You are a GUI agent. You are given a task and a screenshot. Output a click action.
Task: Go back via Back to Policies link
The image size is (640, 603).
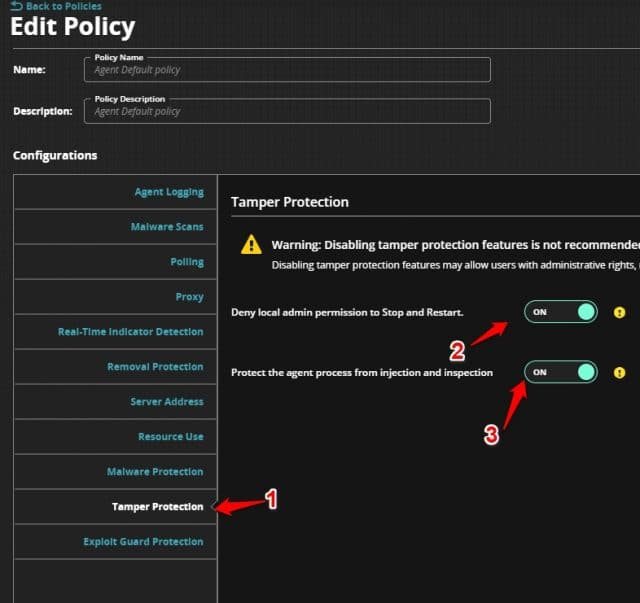[x=56, y=6]
